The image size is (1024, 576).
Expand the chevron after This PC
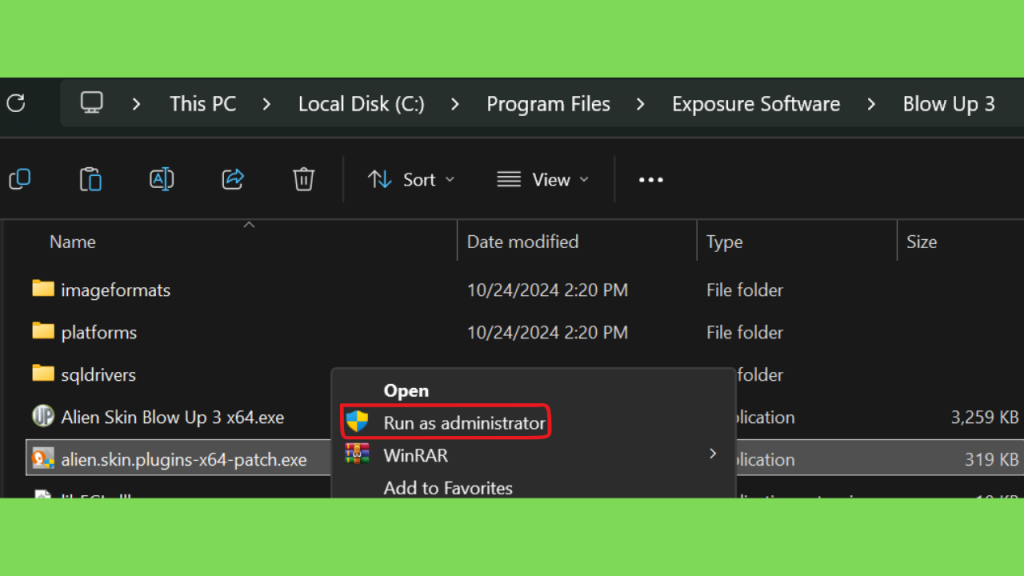click(x=266, y=104)
